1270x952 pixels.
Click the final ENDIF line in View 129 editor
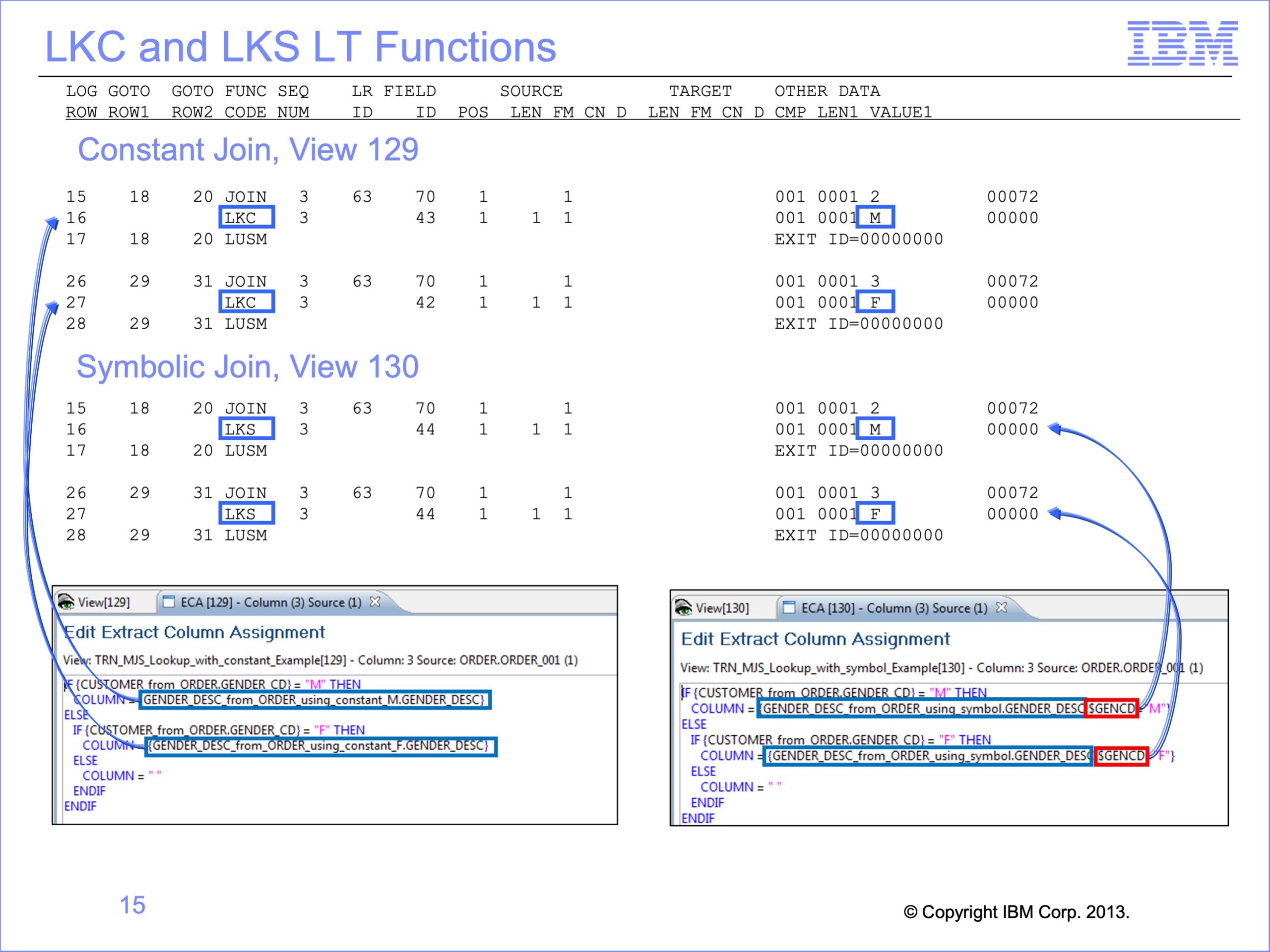tap(80, 806)
